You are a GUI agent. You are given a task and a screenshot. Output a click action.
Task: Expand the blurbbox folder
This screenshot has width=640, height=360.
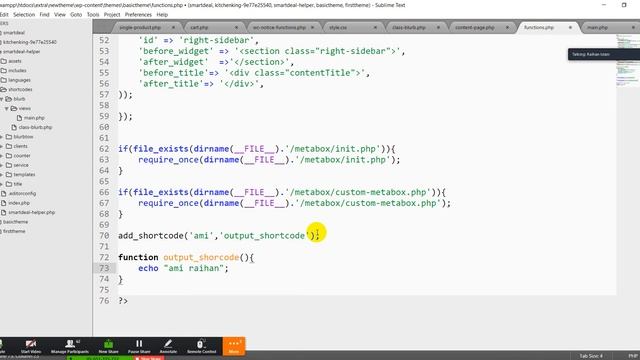tap(2, 137)
